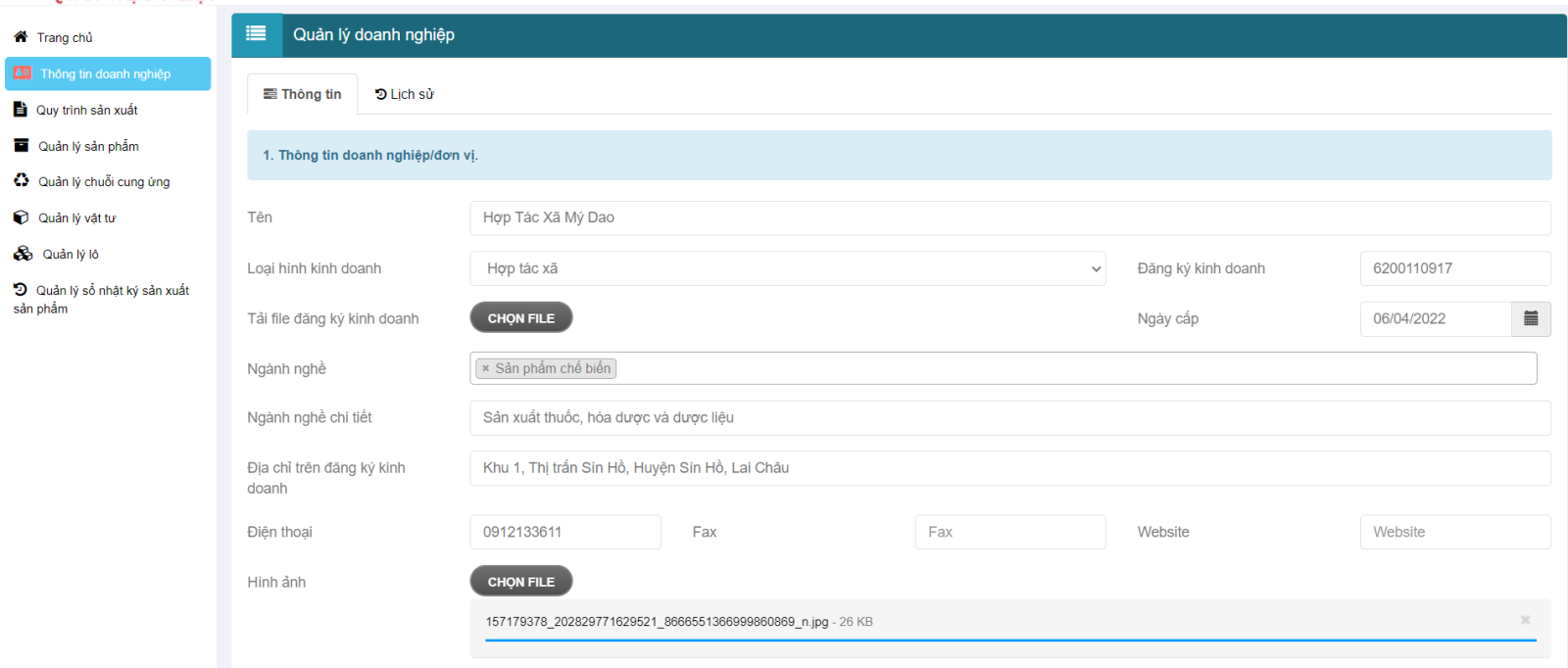Remove the Sản phẩm chế biến tag
Viewport: 1568px width, 668px height.
485,369
